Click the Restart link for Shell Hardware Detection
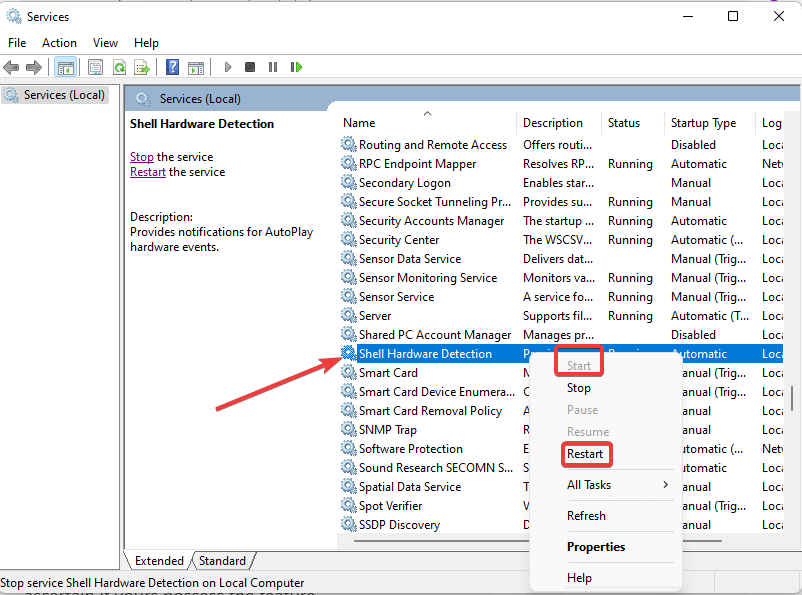 147,171
